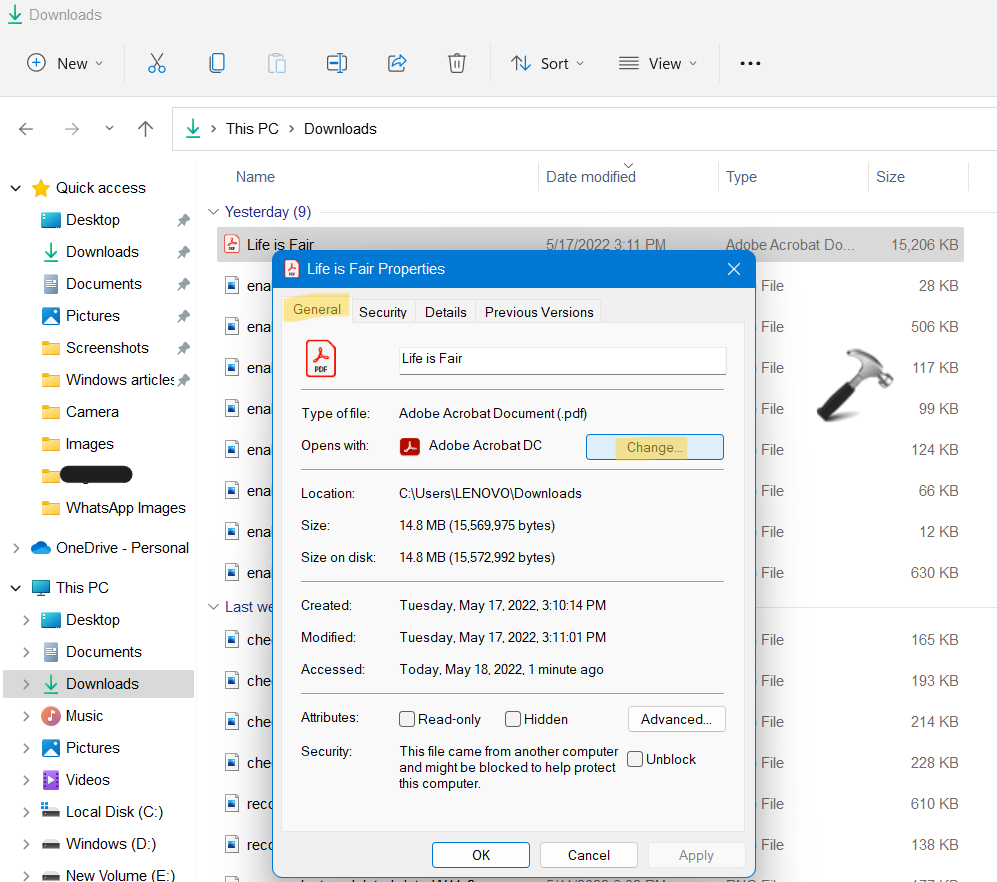Check the Hidden attribute checkbox
Viewport: 997px width, 882px height.
point(513,719)
